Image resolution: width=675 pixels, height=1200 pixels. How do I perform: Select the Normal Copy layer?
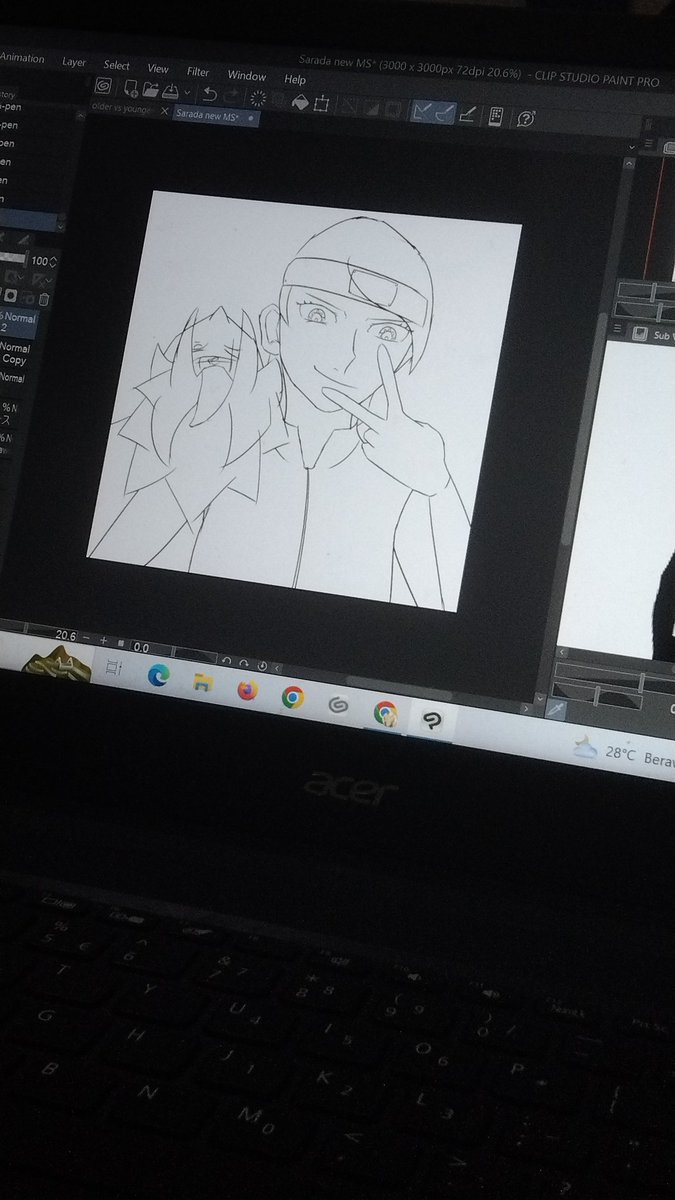(x=15, y=354)
